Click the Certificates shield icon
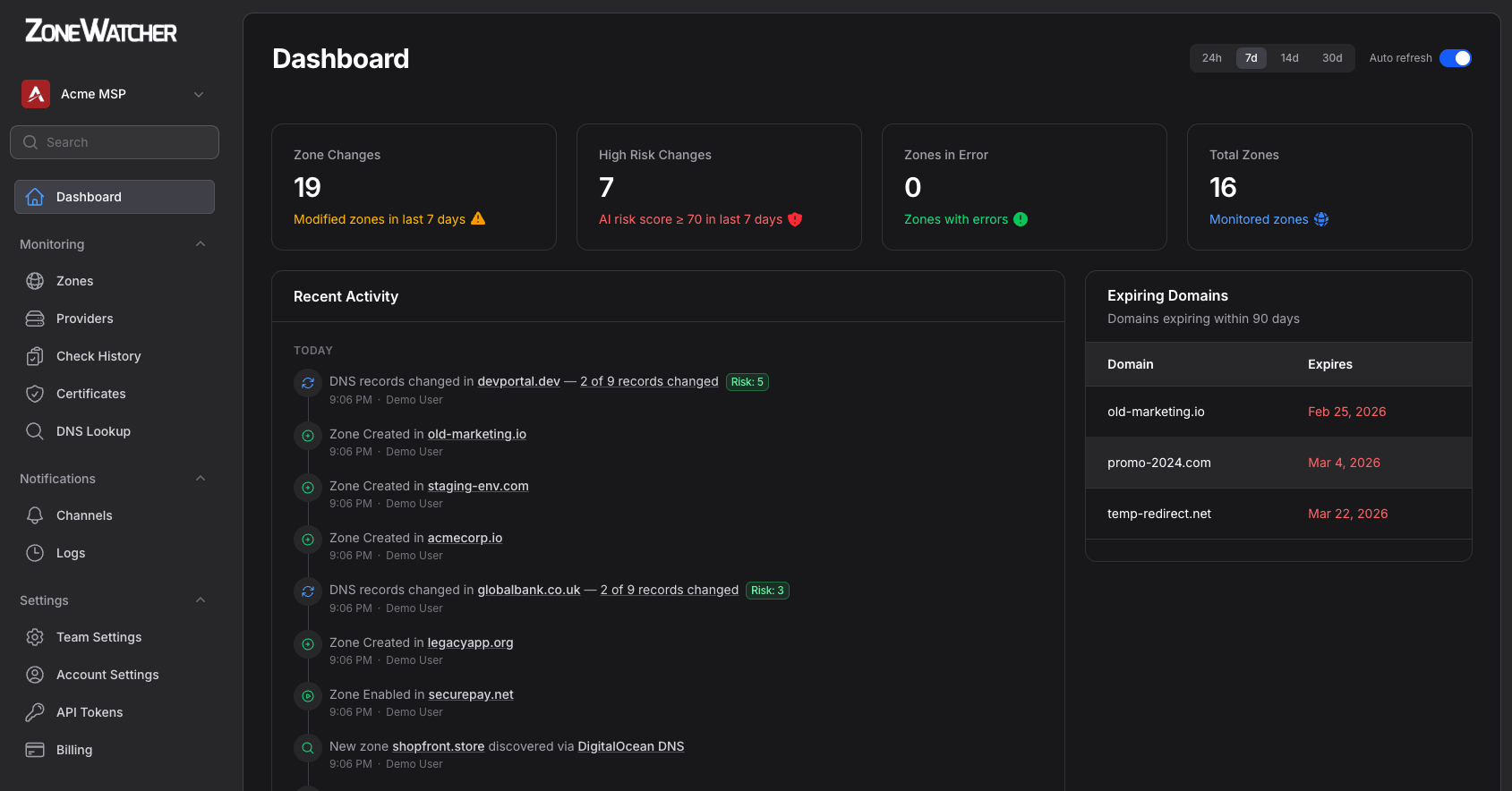The image size is (1512, 791). 35,394
